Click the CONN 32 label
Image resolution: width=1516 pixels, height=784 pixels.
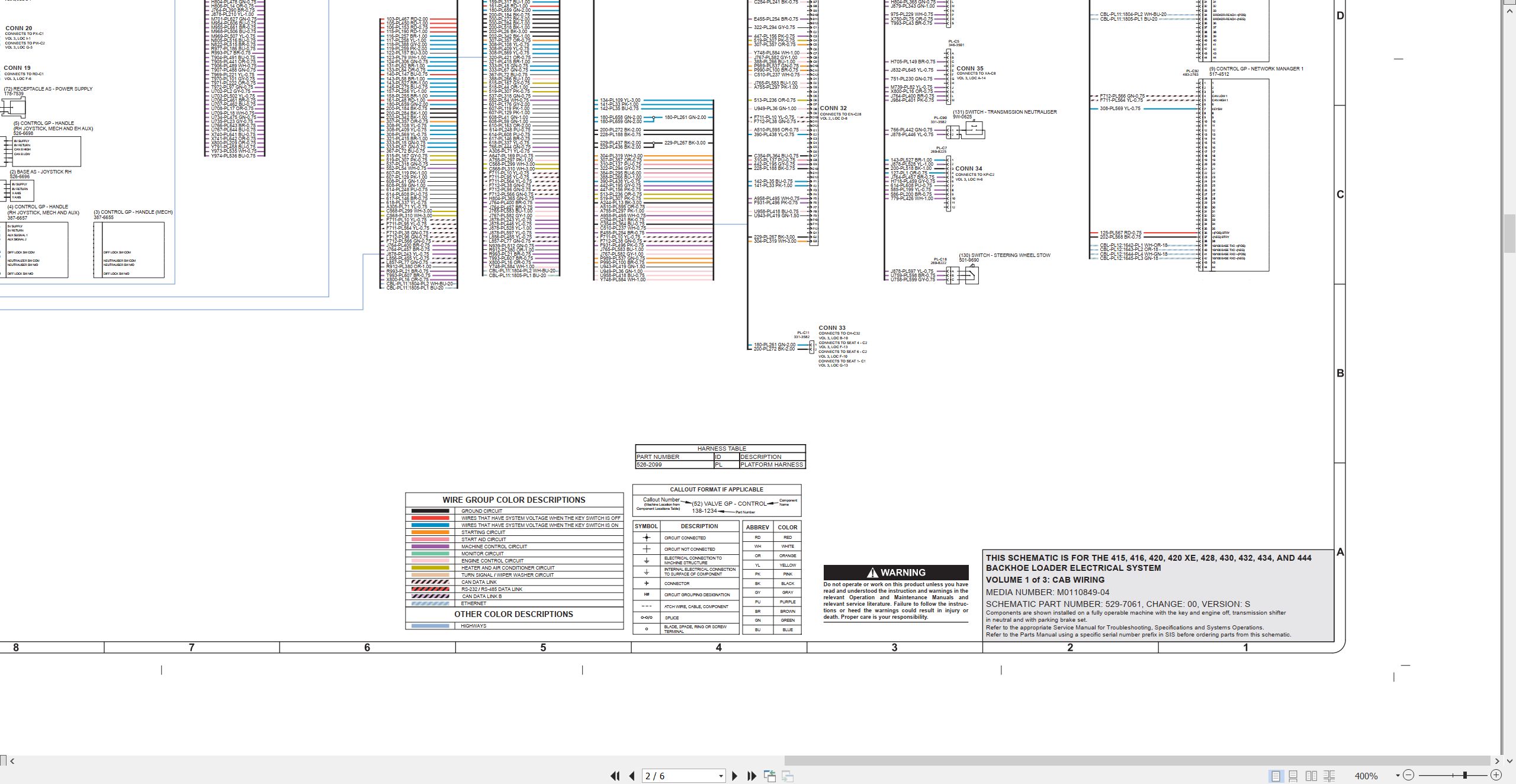[833, 108]
